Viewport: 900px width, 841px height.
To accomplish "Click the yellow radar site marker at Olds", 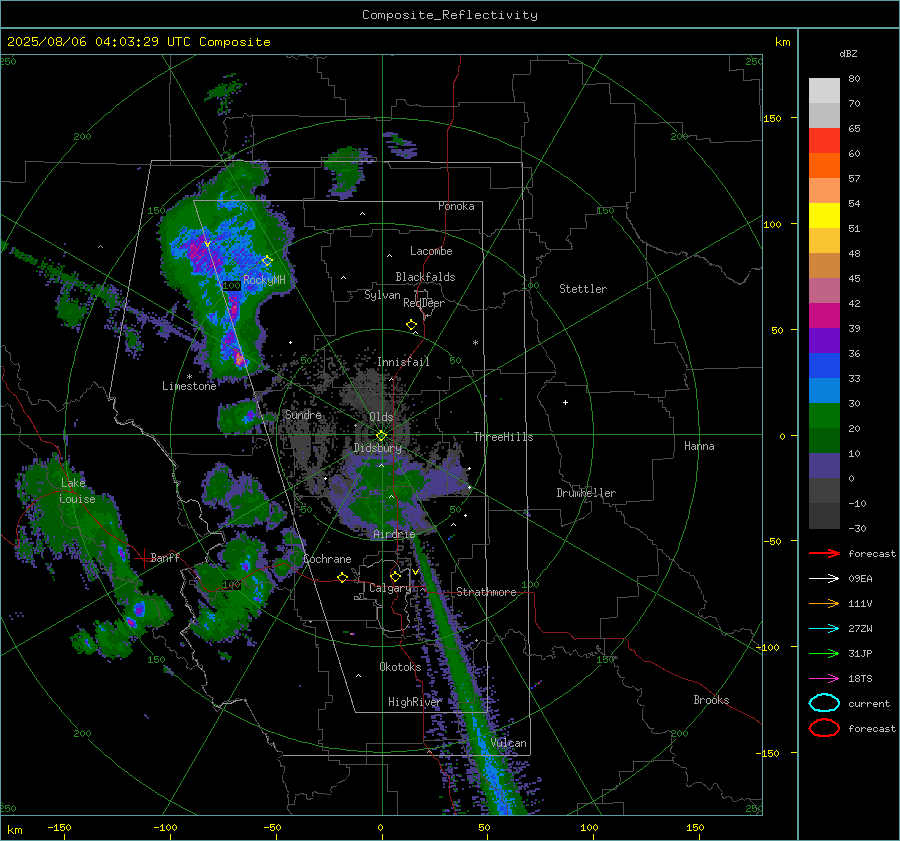I will (382, 435).
